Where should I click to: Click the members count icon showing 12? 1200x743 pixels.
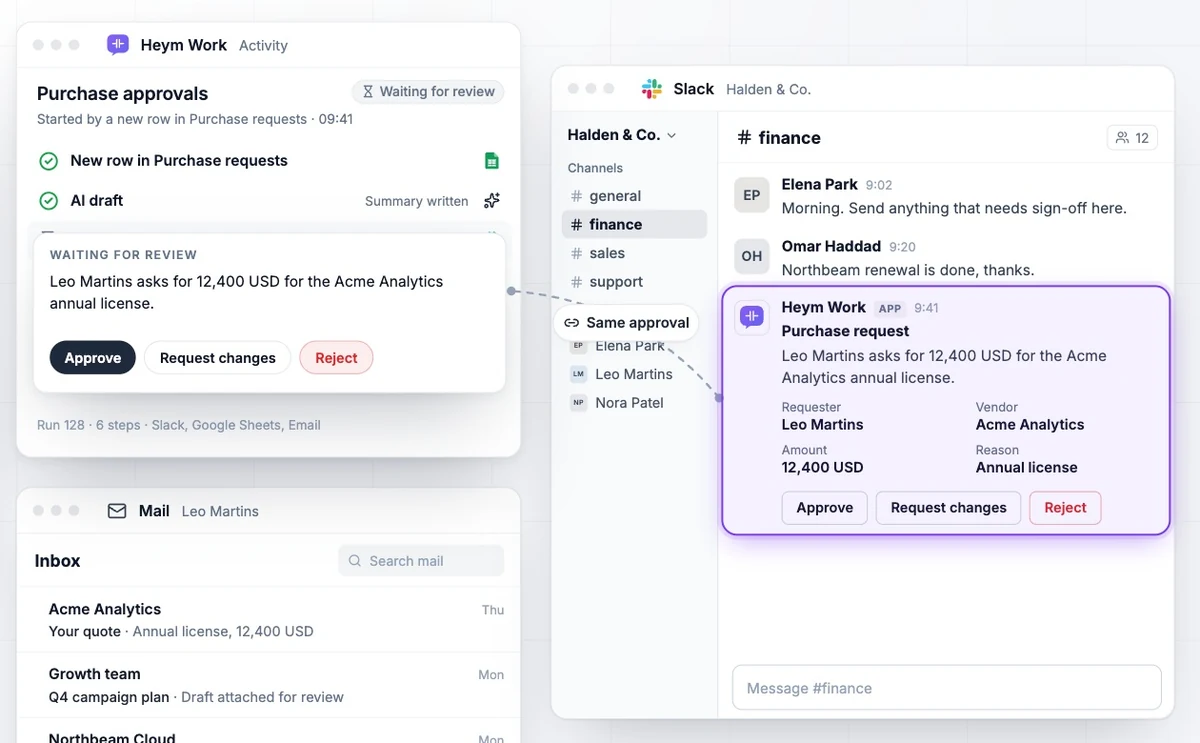point(1122,138)
